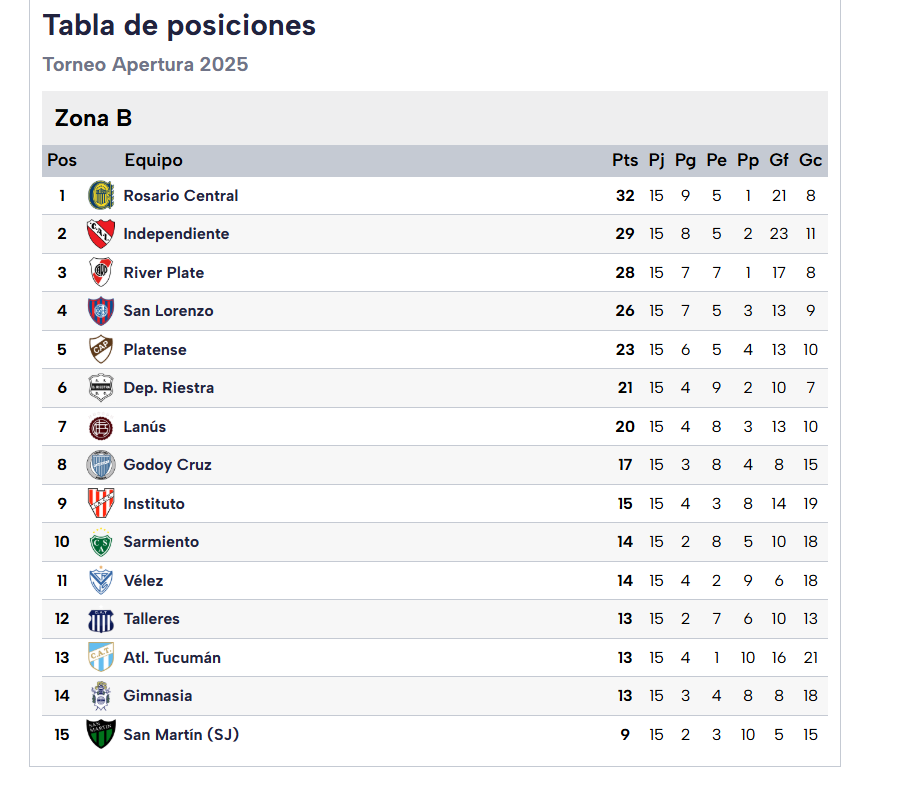Click the Rosario Central club crest
Image resolution: width=909 pixels, height=797 pixels.
click(101, 195)
